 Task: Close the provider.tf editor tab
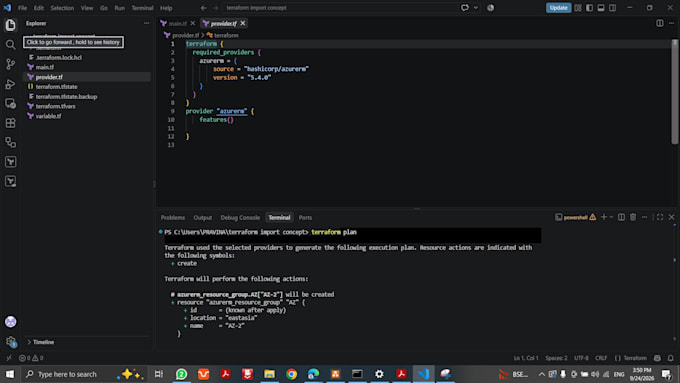tap(243, 23)
